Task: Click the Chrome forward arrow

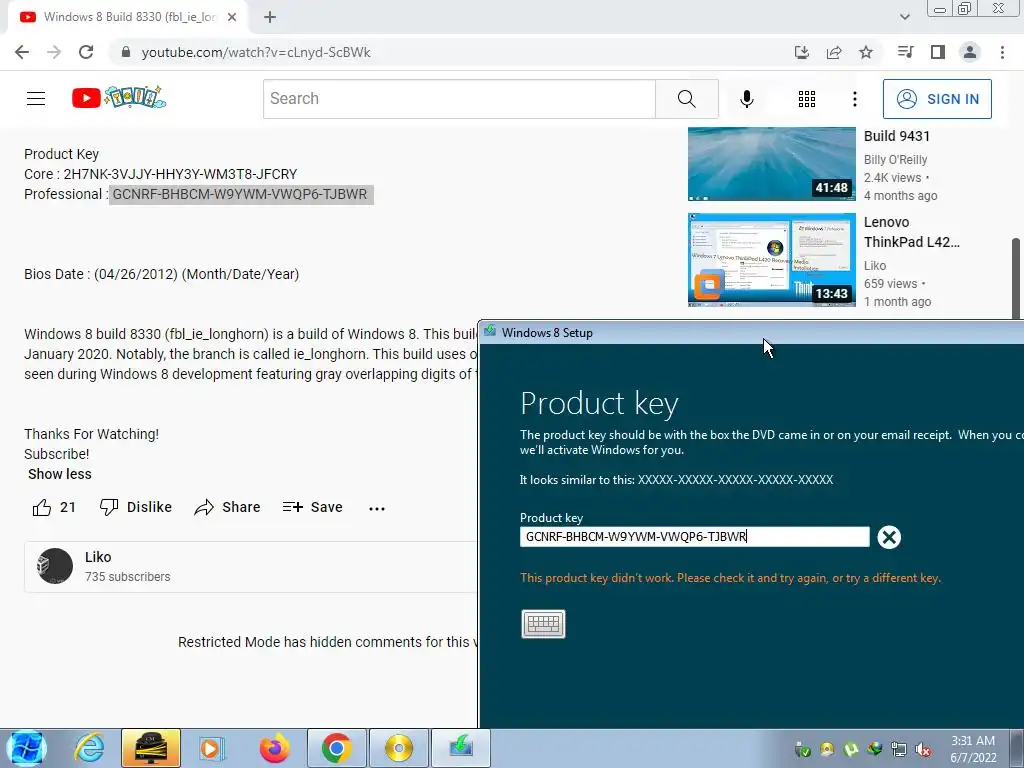Action: pos(54,52)
